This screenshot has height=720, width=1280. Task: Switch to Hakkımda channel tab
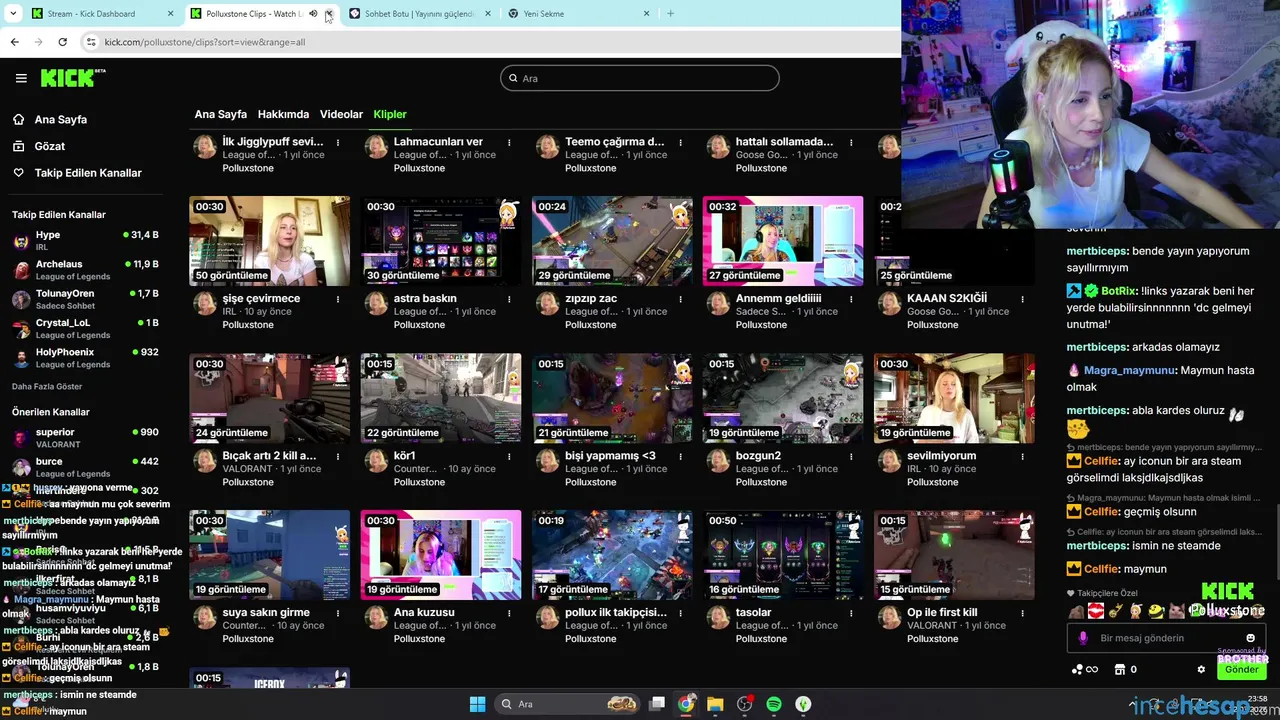point(283,114)
